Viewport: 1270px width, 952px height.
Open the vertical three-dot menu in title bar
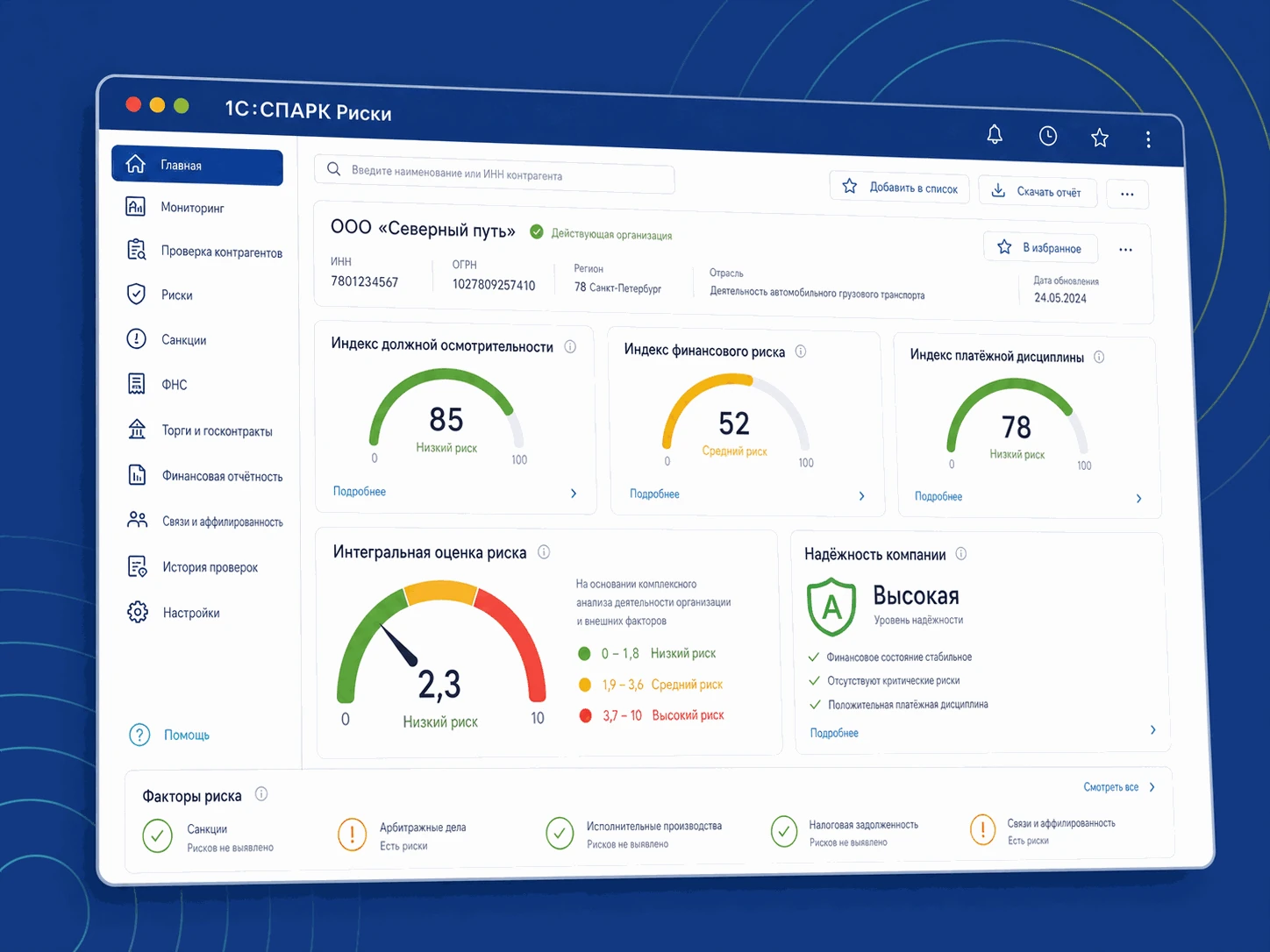pos(1148,139)
